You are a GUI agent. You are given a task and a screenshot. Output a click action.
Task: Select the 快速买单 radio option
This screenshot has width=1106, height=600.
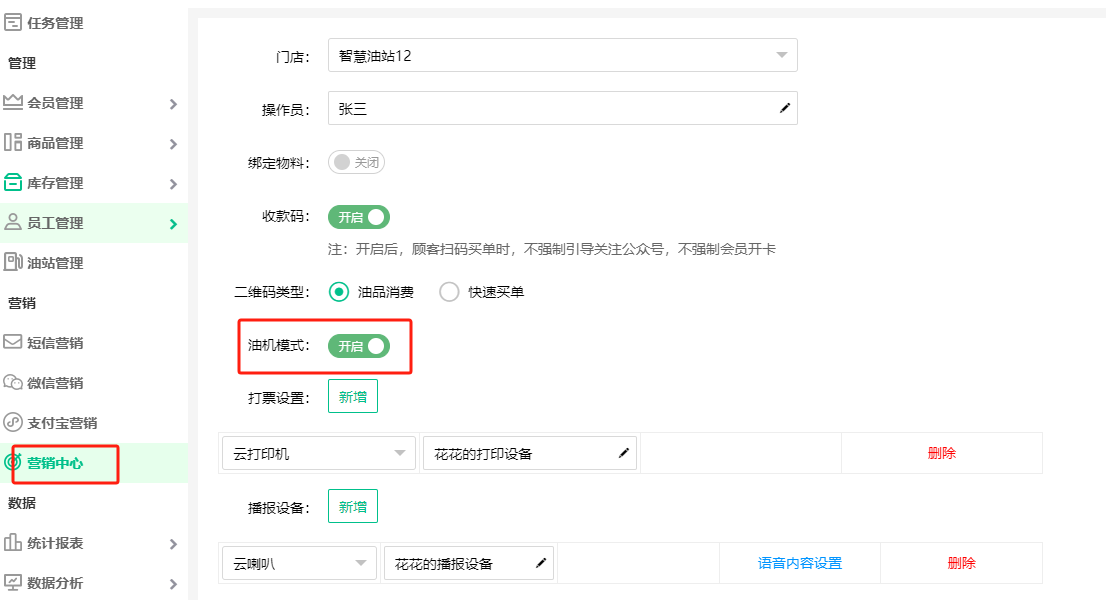pos(449,292)
